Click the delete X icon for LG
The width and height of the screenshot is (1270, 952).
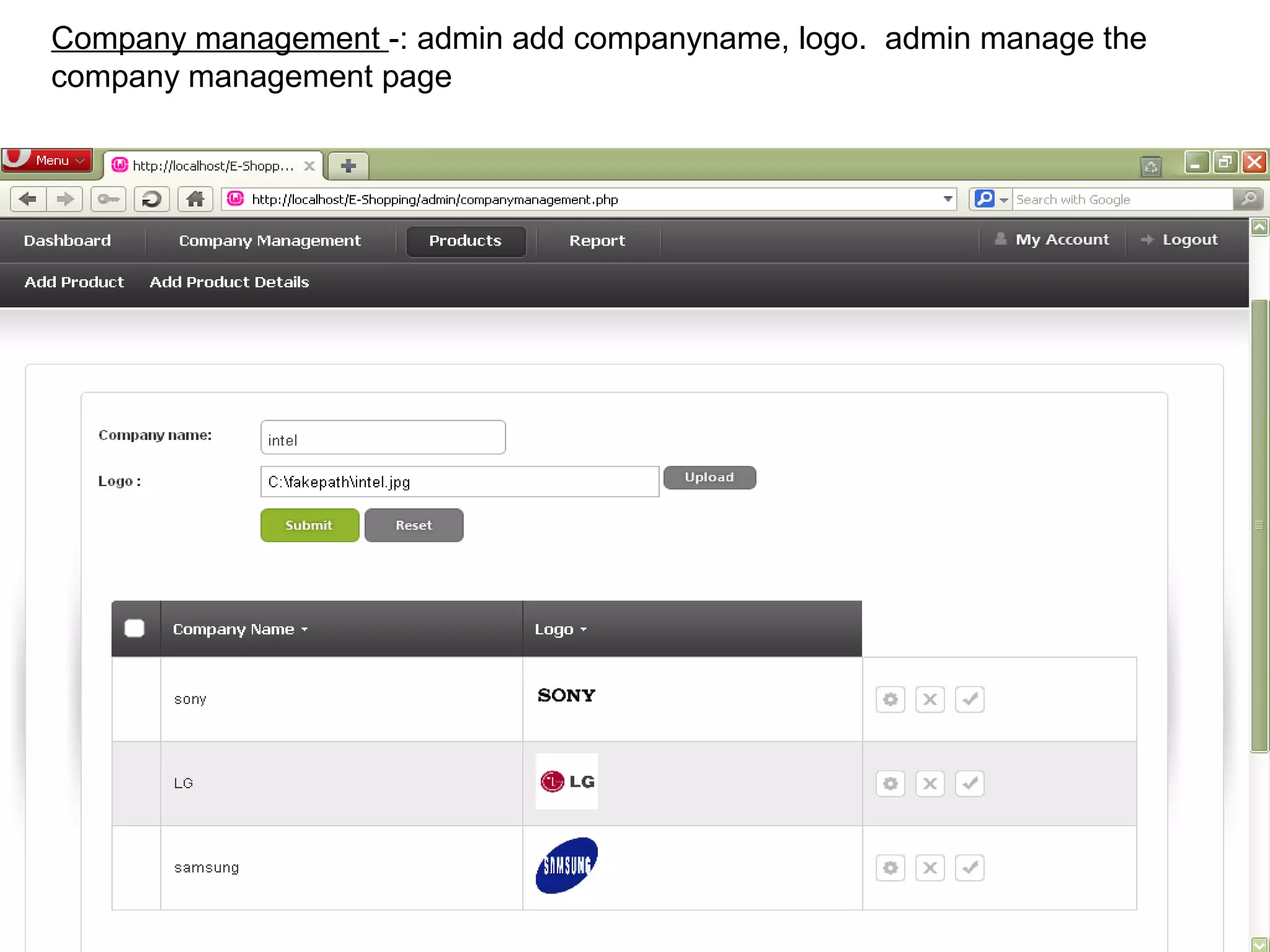(x=930, y=784)
